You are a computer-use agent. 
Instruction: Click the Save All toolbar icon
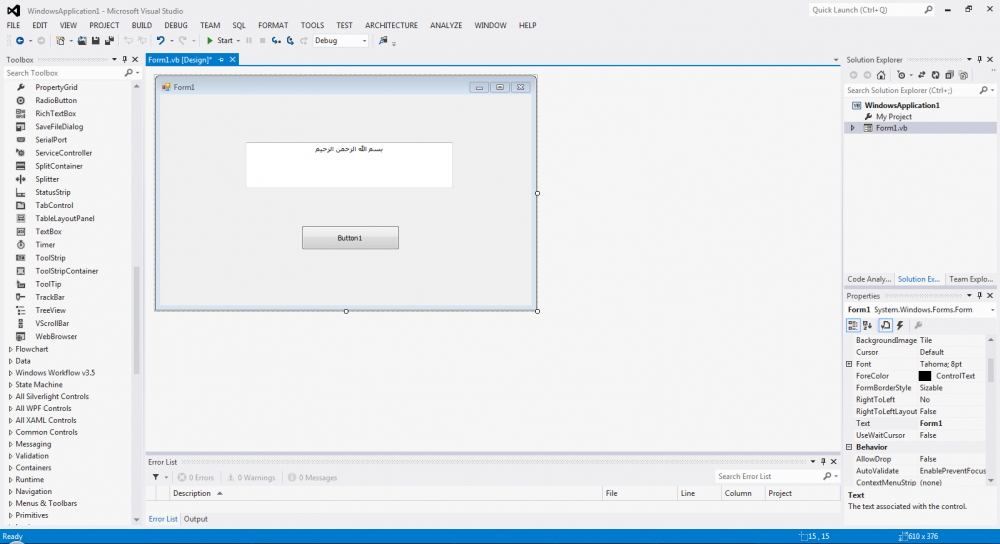click(109, 41)
